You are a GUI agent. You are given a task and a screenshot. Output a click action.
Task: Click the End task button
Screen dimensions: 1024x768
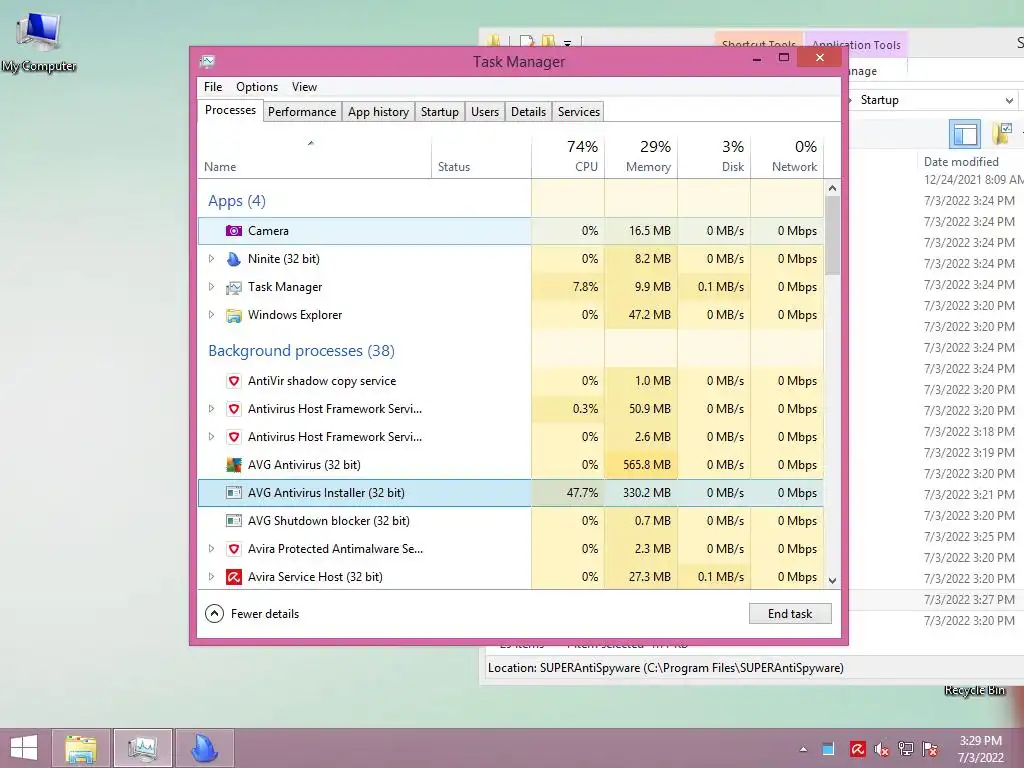click(790, 614)
